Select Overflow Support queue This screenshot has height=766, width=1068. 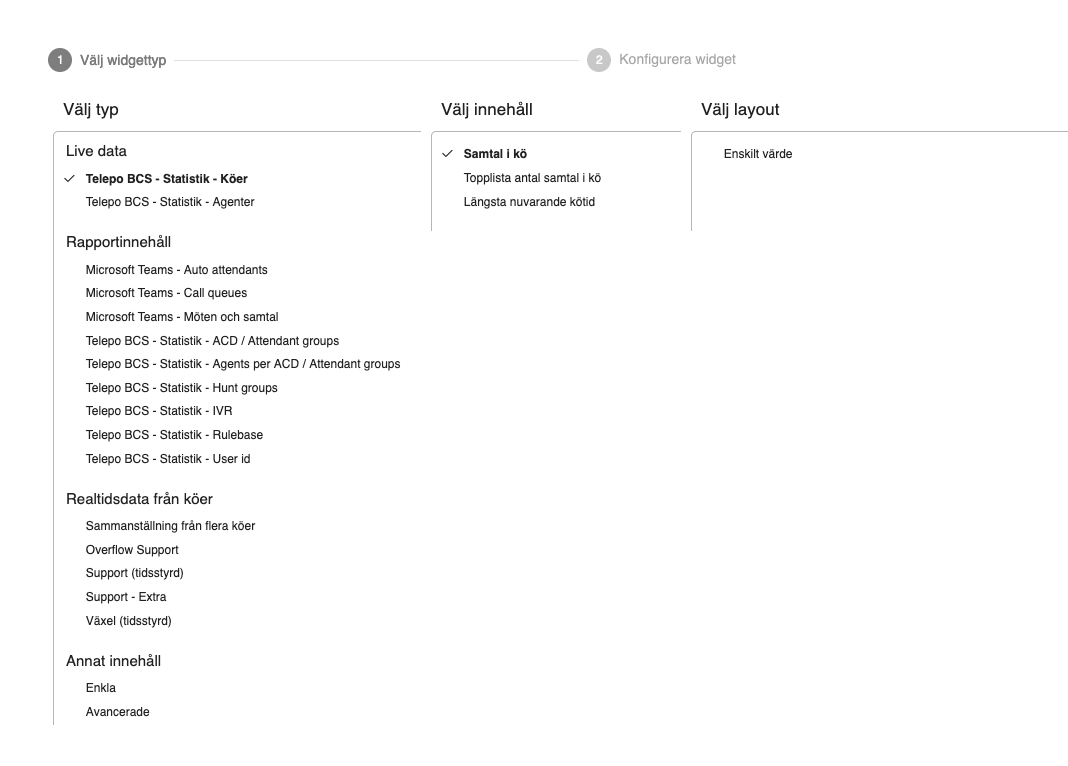coord(132,550)
